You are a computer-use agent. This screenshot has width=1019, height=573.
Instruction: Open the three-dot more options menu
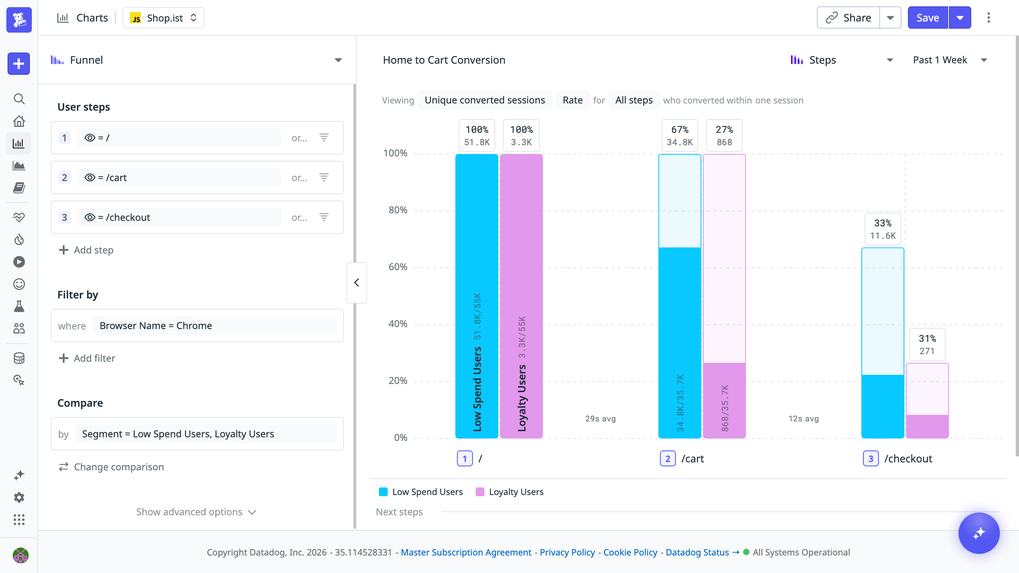988,18
